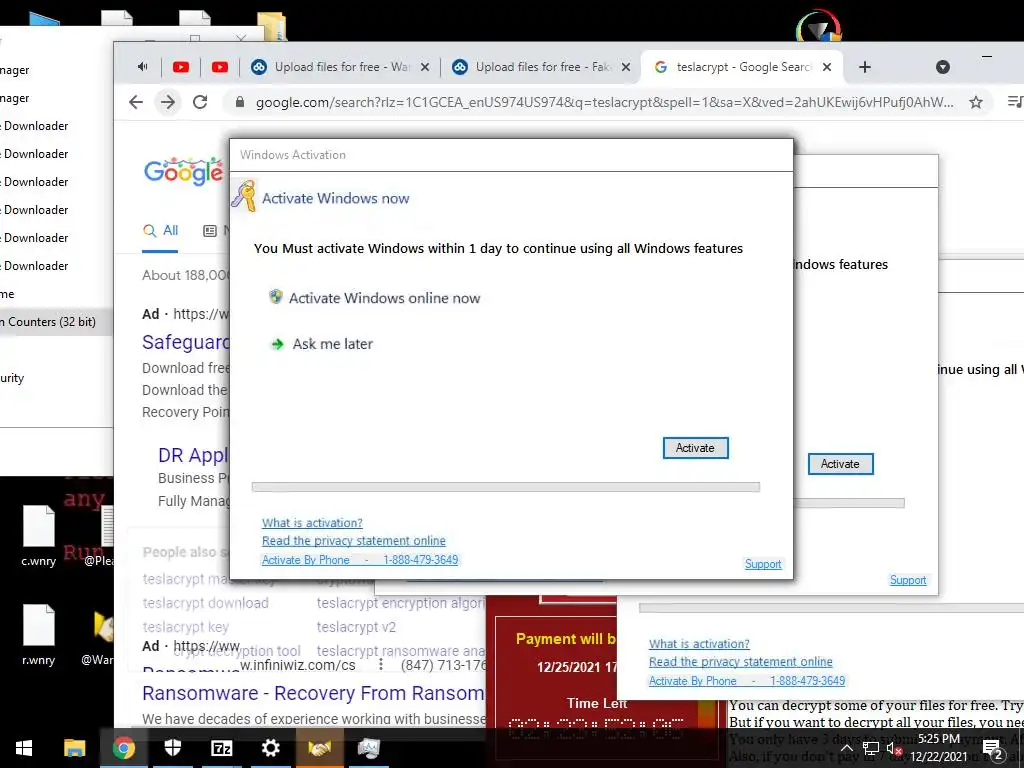Click the Activate button in front dialog

pyautogui.click(x=696, y=448)
